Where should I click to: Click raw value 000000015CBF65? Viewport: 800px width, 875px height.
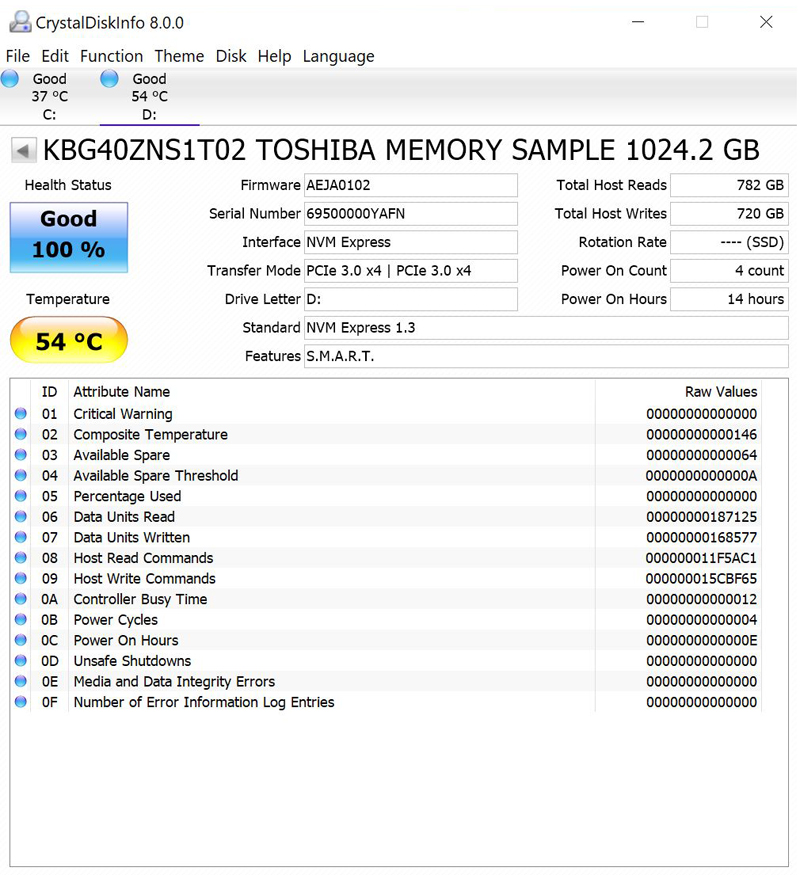pos(701,579)
